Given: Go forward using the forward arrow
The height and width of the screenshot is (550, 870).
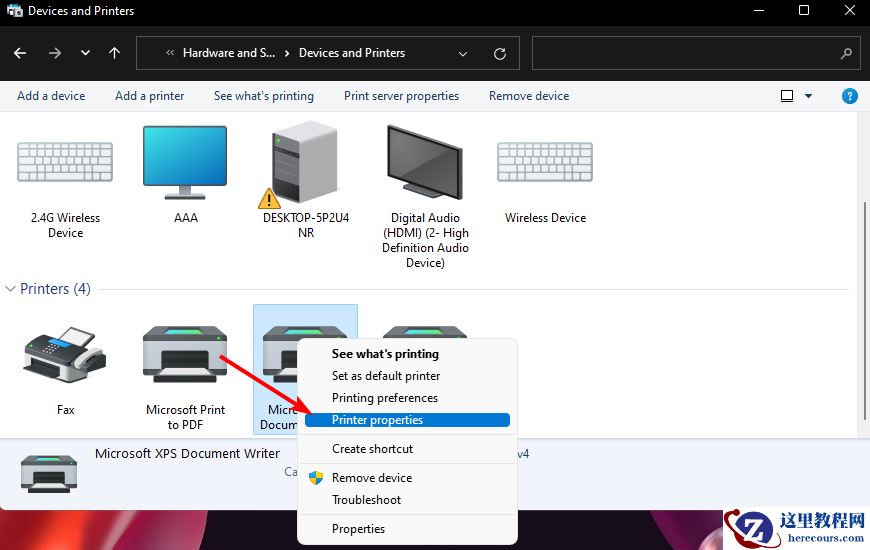Looking at the screenshot, I should point(54,53).
